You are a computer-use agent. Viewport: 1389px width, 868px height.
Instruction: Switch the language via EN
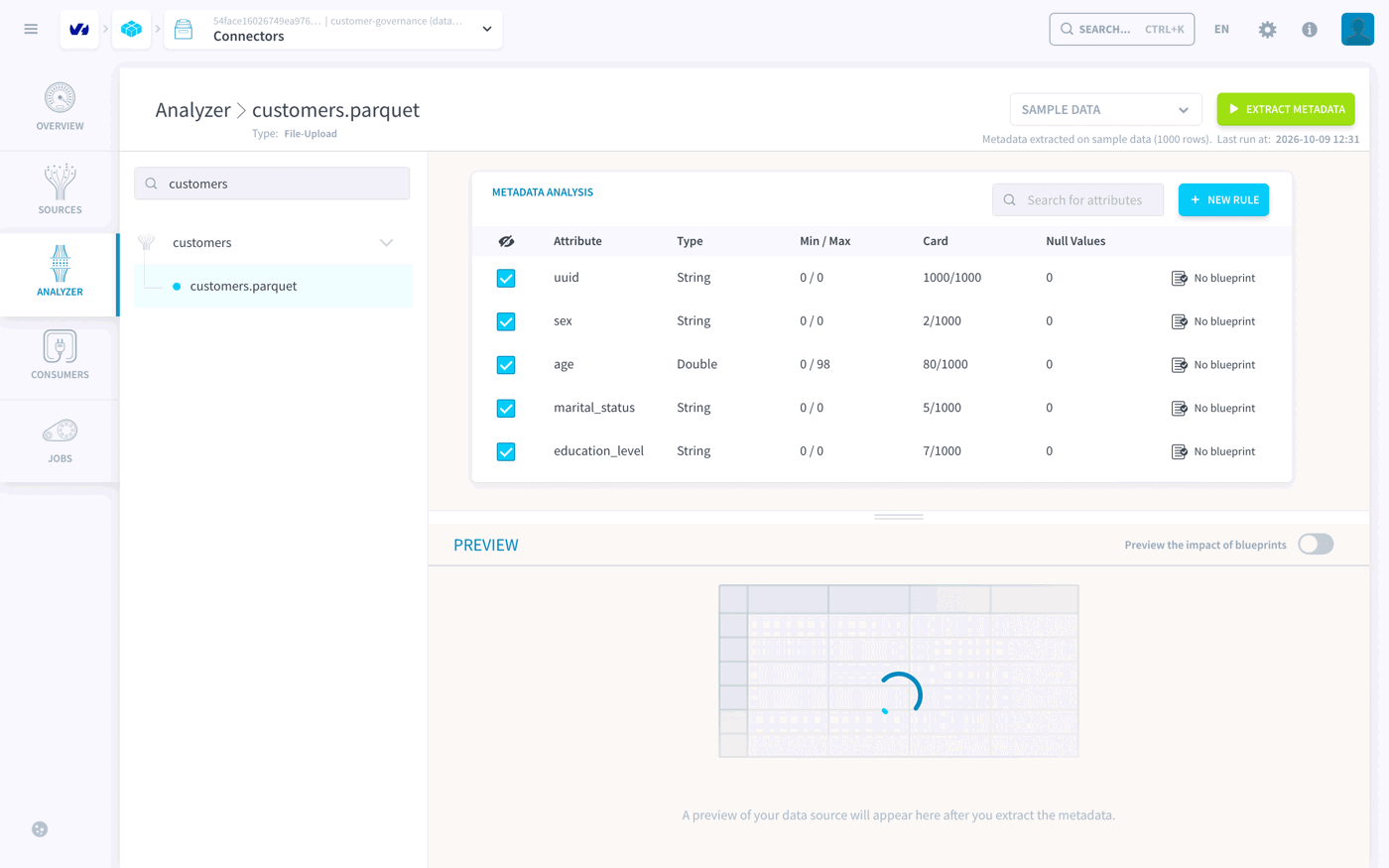click(x=1221, y=30)
